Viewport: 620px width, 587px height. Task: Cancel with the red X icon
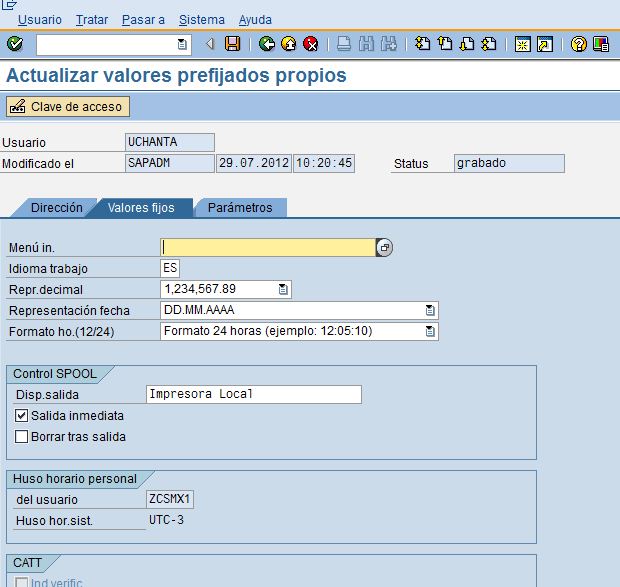(x=311, y=43)
